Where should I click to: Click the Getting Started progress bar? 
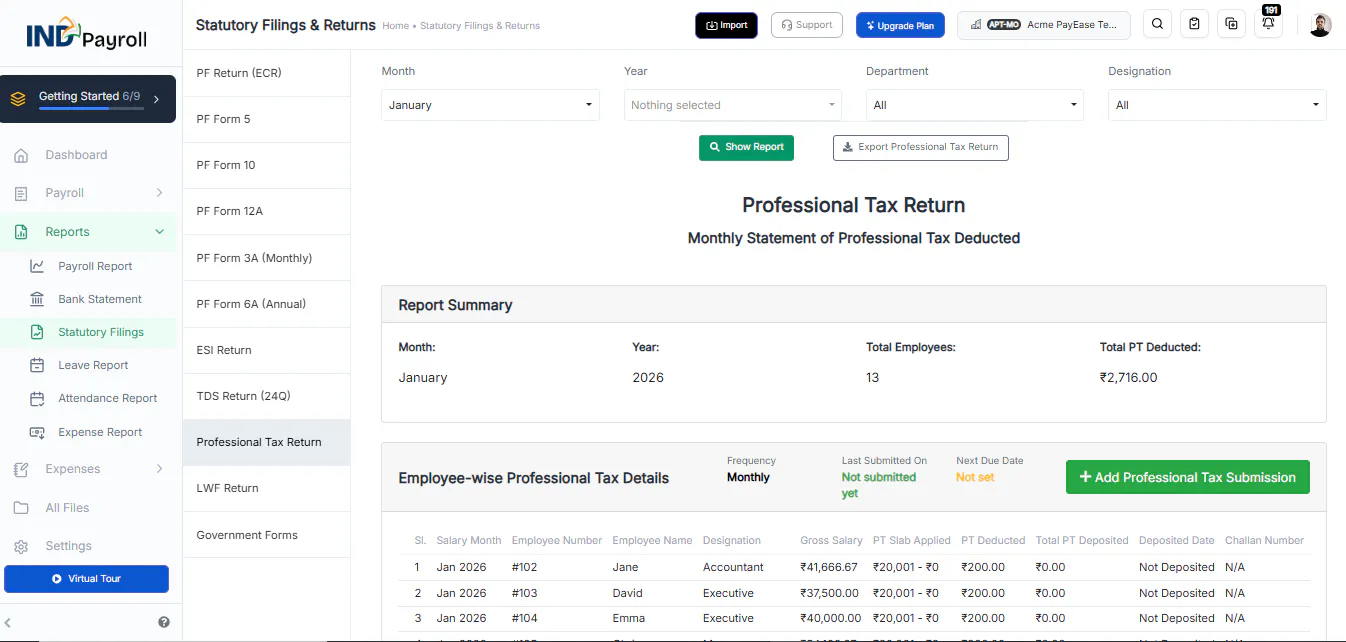click(x=90, y=108)
